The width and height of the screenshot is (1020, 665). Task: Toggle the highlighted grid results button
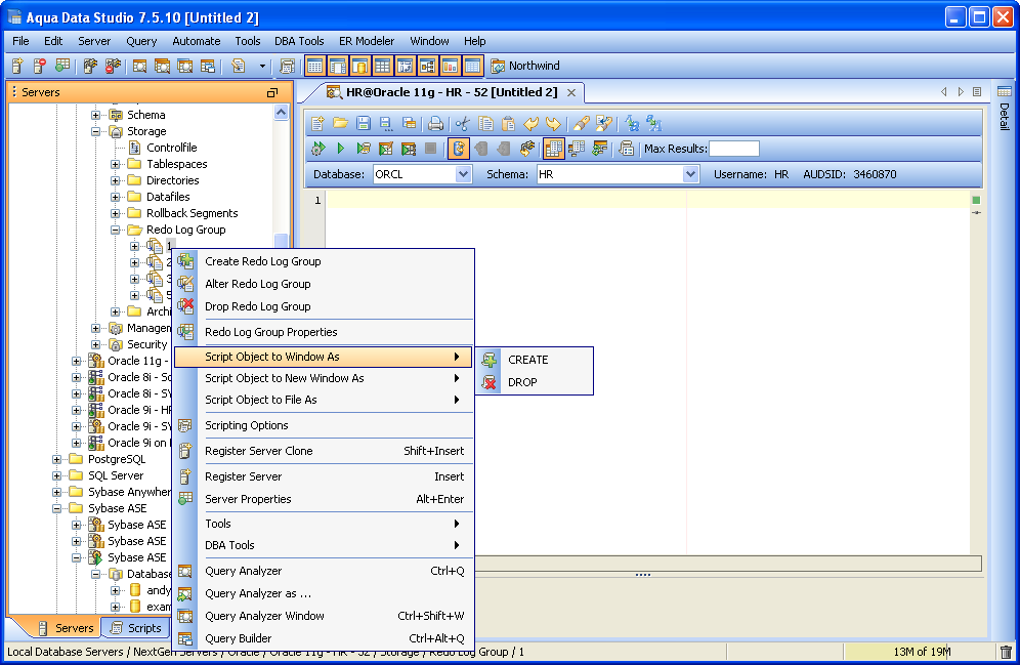[554, 149]
